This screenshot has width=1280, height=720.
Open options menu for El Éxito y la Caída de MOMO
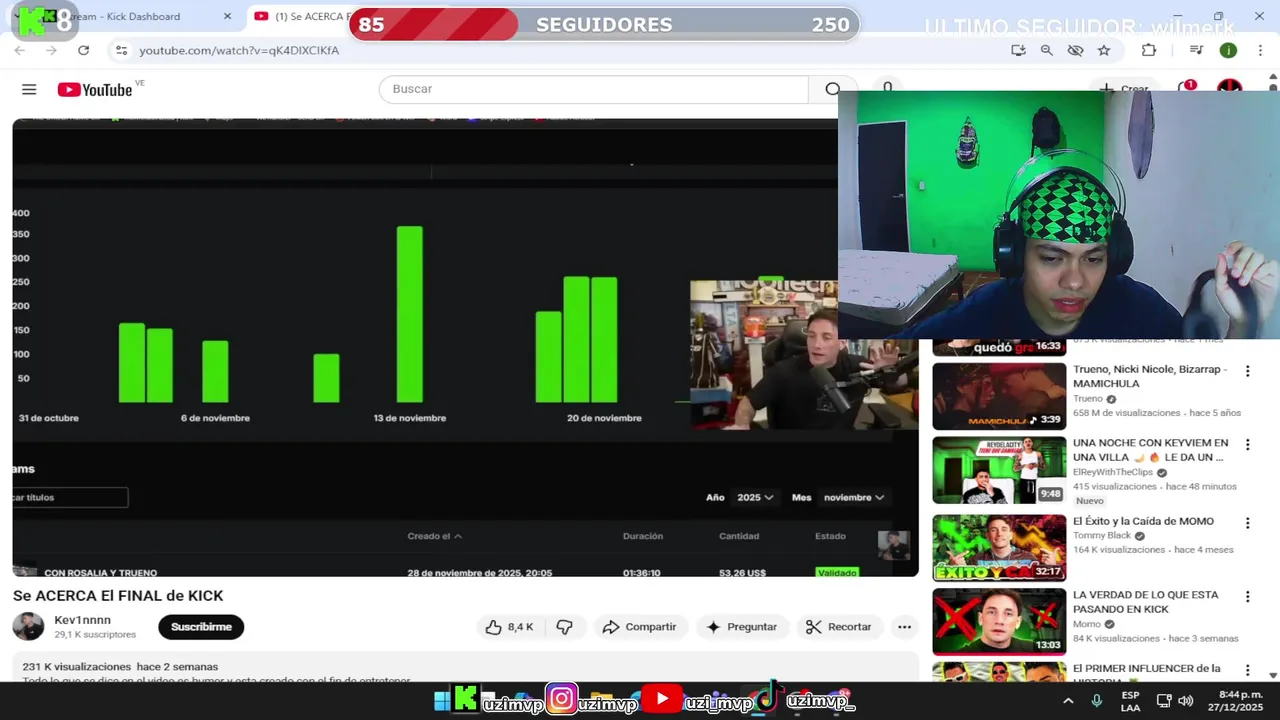point(1247,523)
